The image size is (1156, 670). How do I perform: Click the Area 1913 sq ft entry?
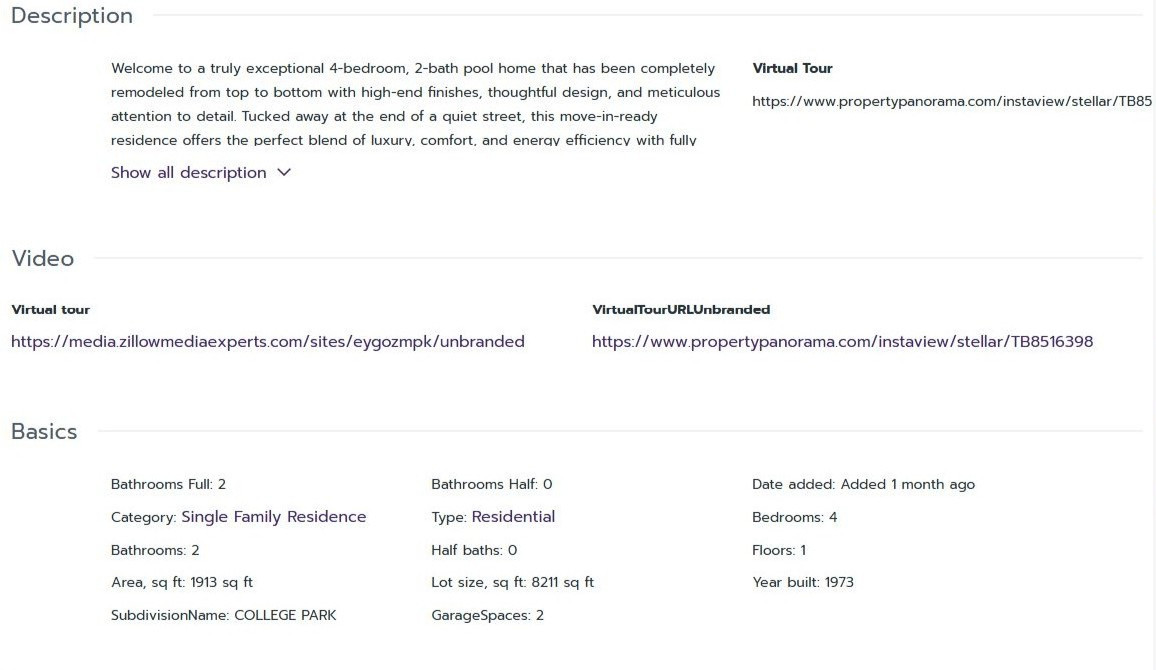[x=181, y=582]
